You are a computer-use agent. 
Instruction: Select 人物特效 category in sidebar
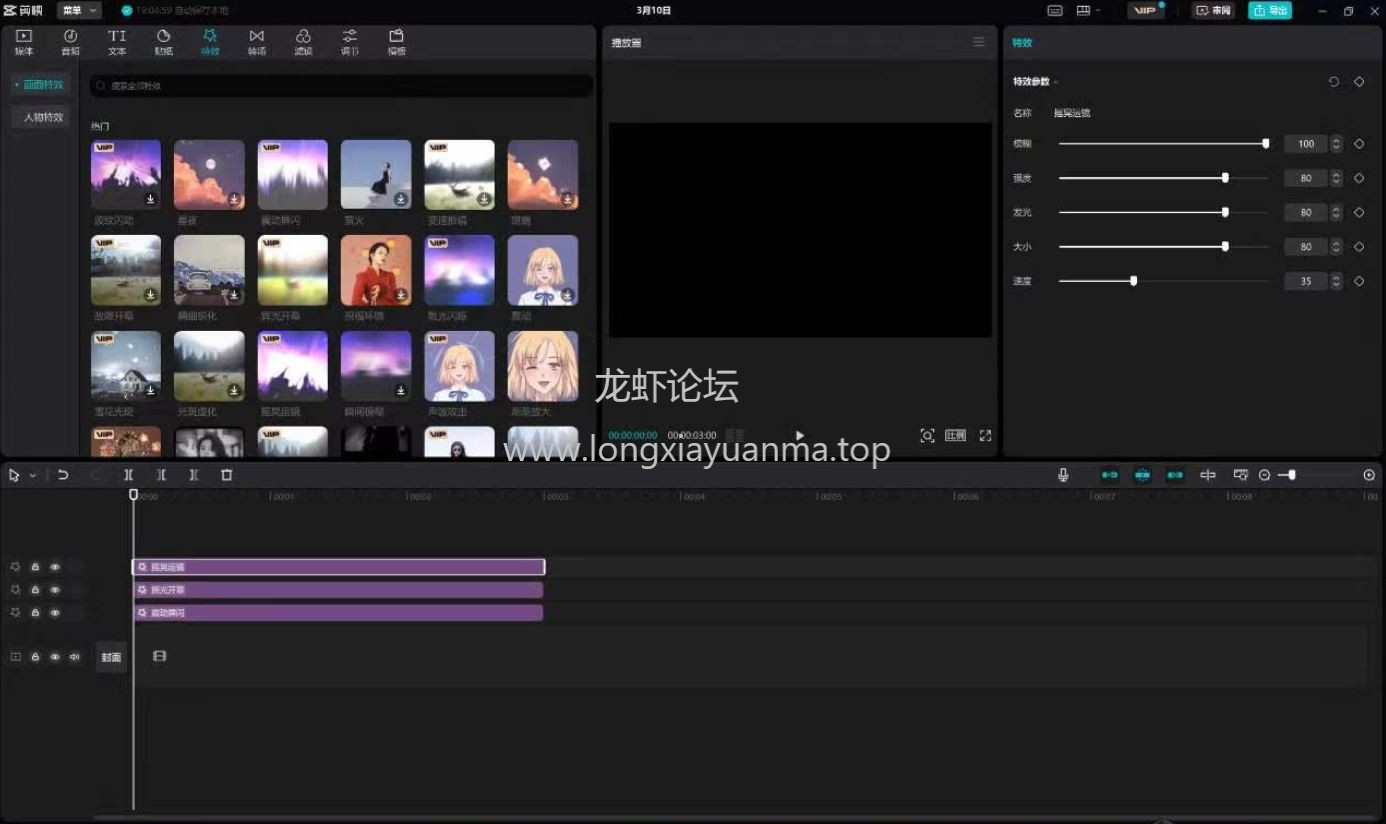click(41, 117)
